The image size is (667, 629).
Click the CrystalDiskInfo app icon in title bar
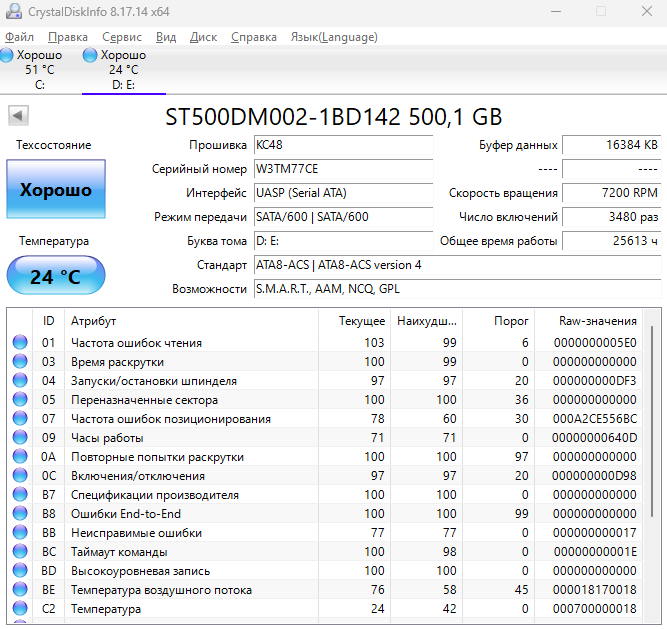point(14,11)
